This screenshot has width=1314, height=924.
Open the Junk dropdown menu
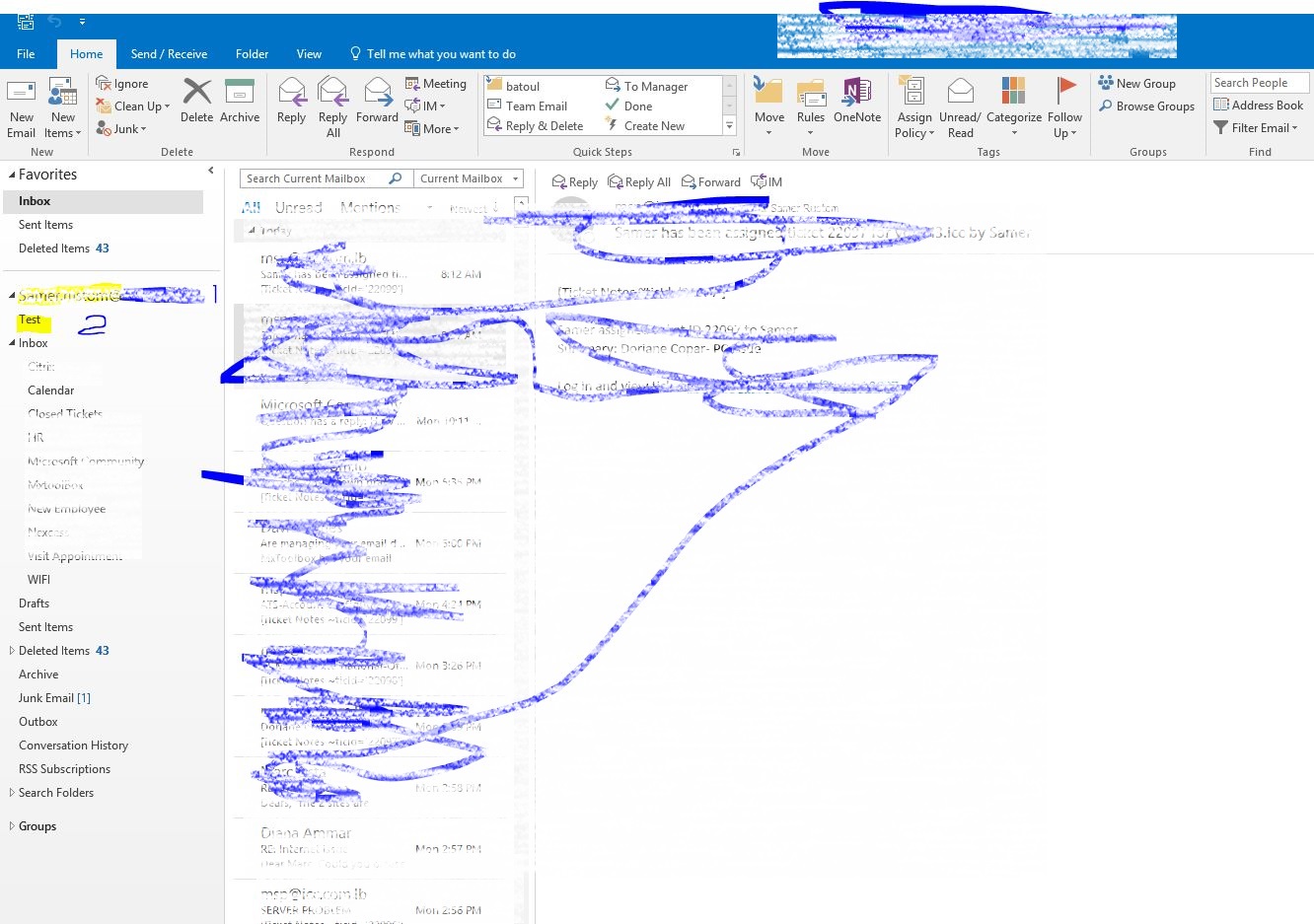[x=121, y=128]
